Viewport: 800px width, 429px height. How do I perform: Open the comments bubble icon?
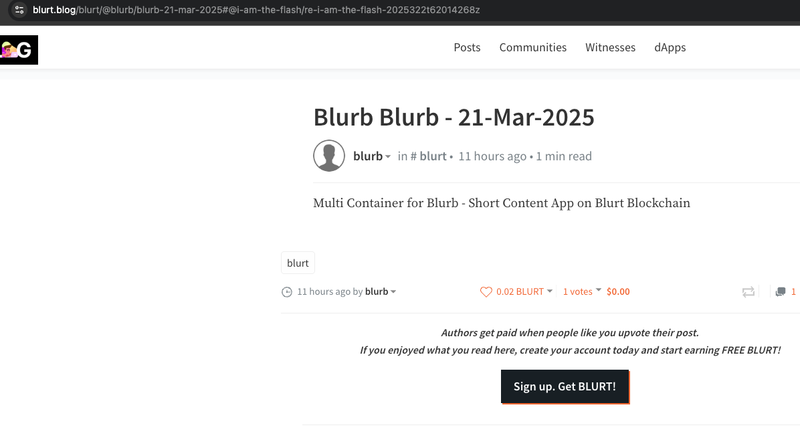coord(780,292)
